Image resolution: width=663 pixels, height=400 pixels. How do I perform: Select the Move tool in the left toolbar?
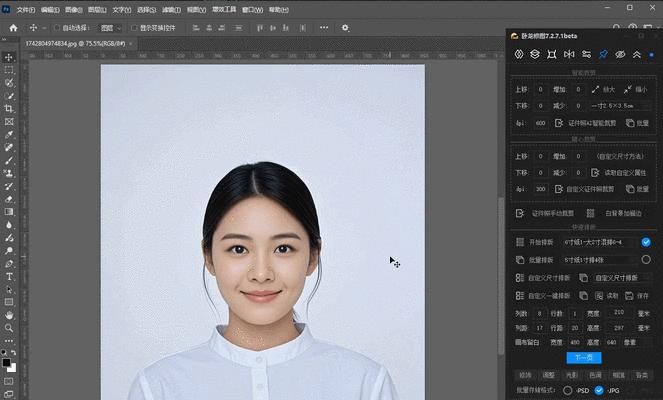[9, 57]
